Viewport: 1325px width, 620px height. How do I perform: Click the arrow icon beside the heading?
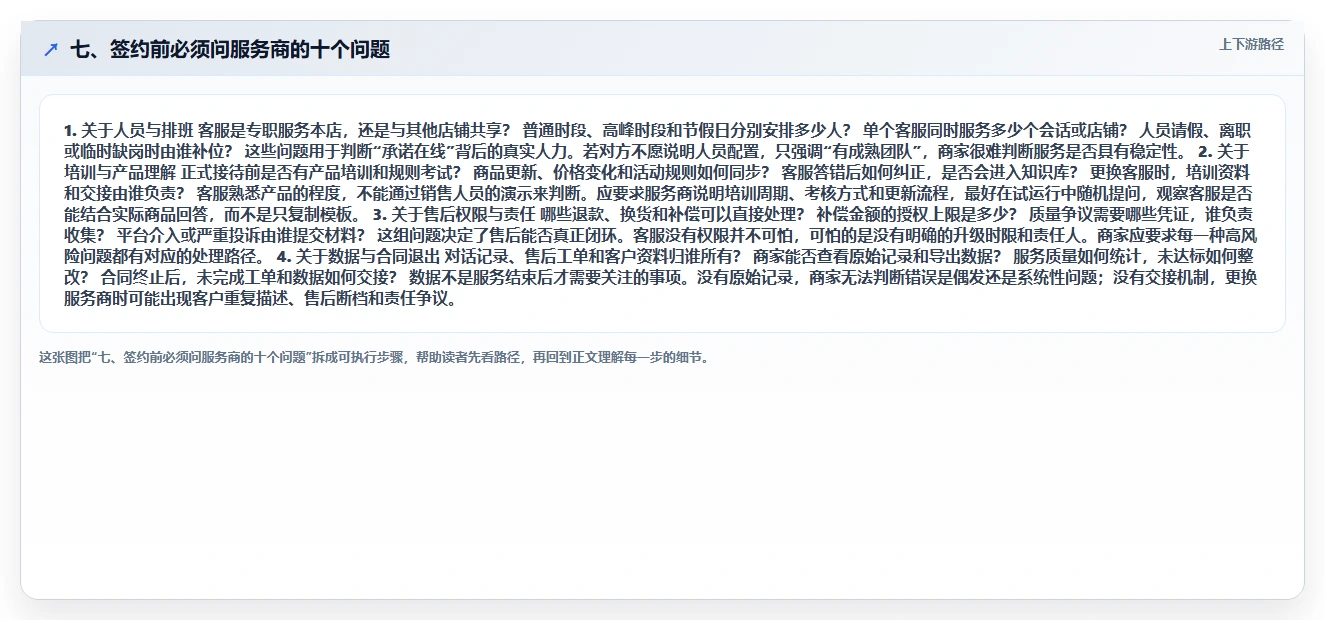[x=51, y=49]
